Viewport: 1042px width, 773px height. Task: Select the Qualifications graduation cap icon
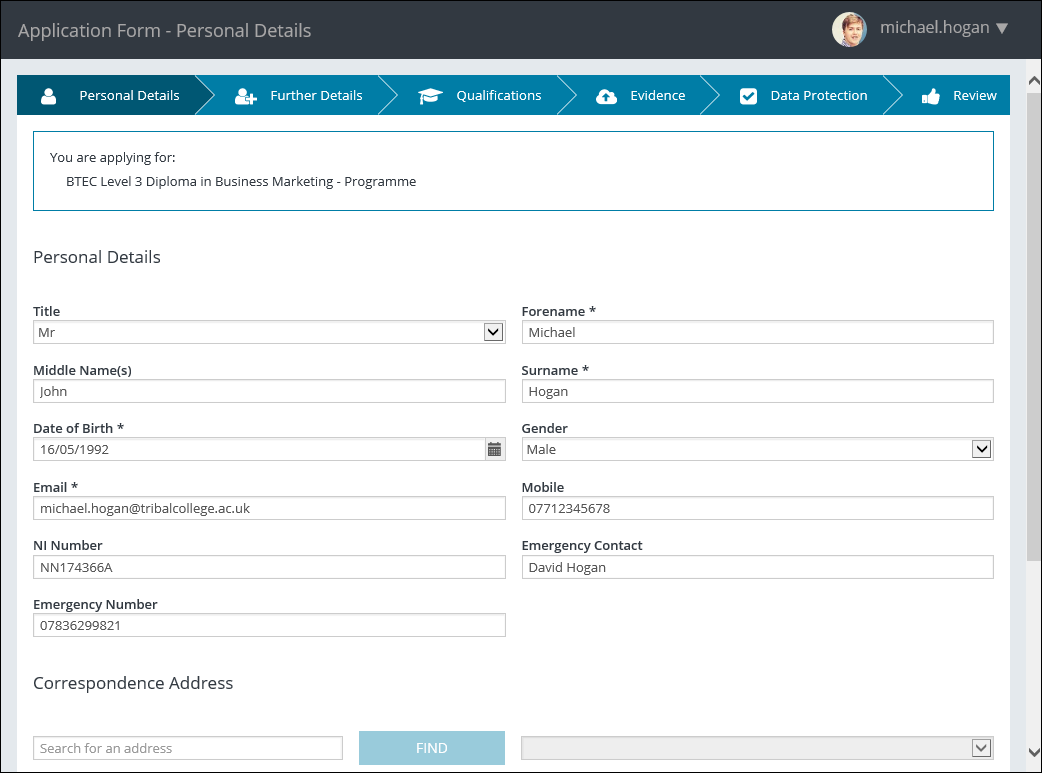tap(430, 95)
